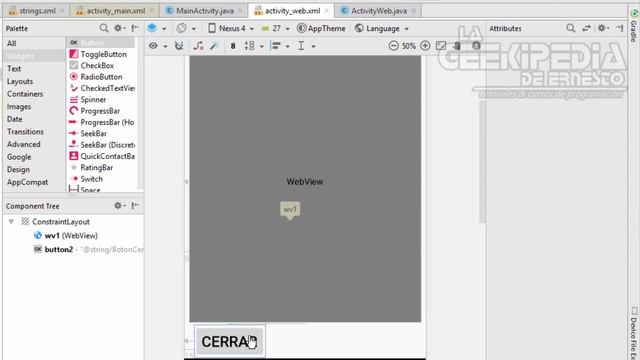The width and height of the screenshot is (640, 360).
Task: Open align options dropdown
Action: pos(280,46)
